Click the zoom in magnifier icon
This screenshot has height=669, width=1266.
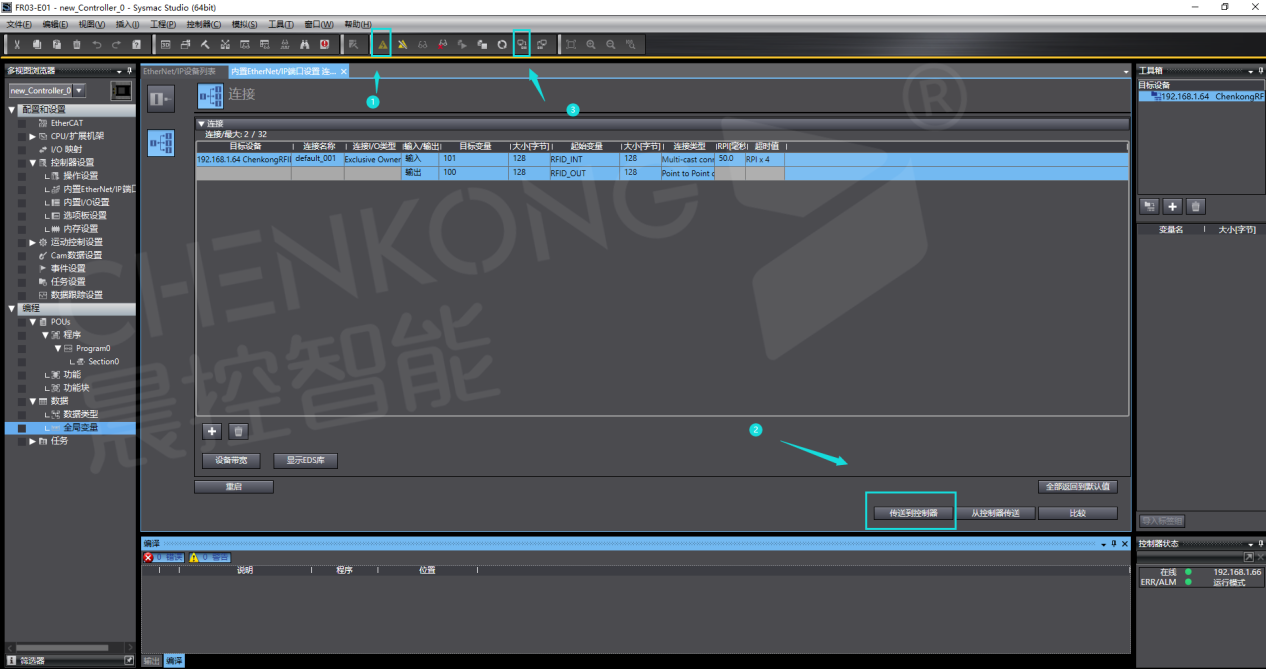coord(591,44)
